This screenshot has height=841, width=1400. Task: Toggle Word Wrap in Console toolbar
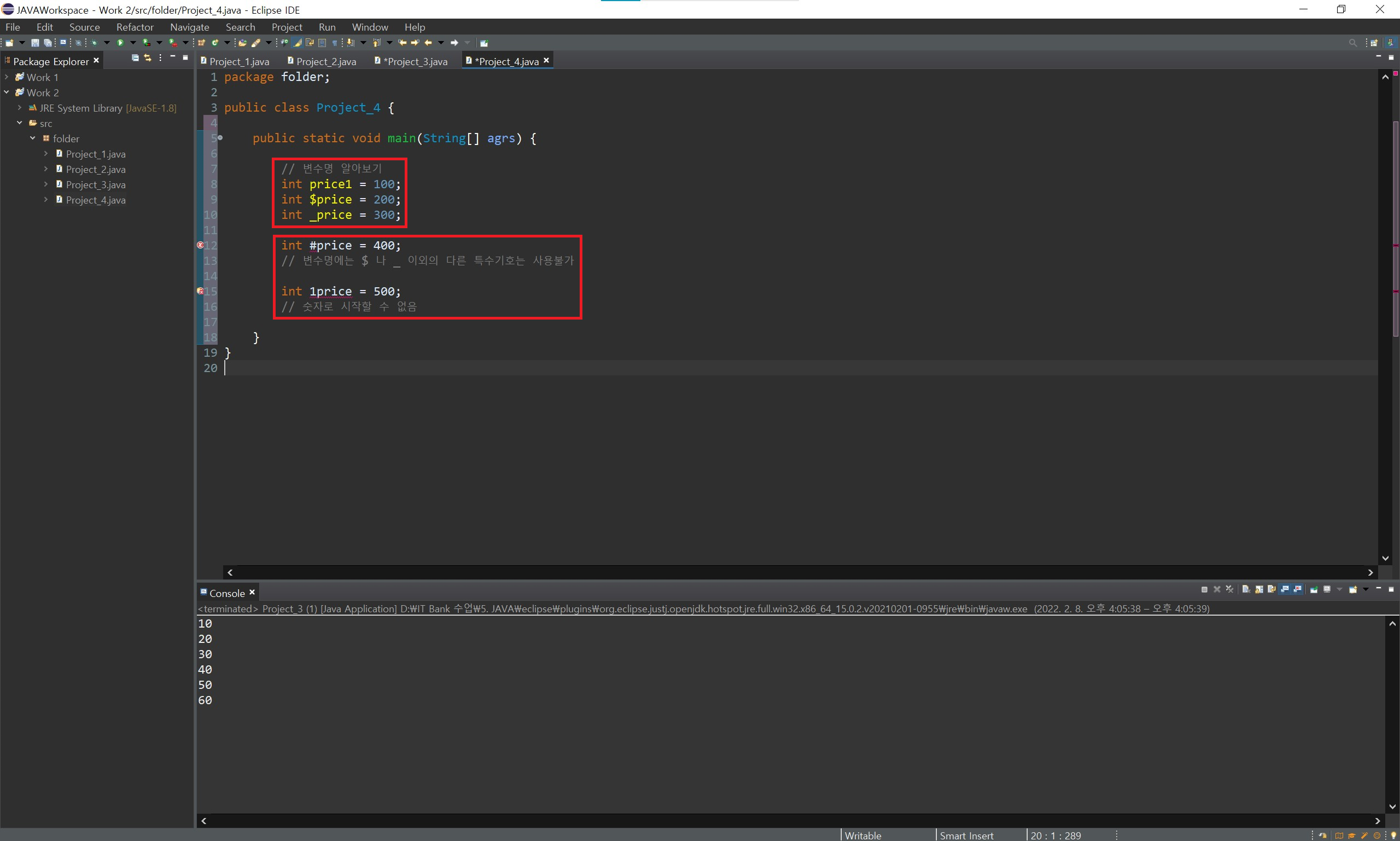(1271, 589)
